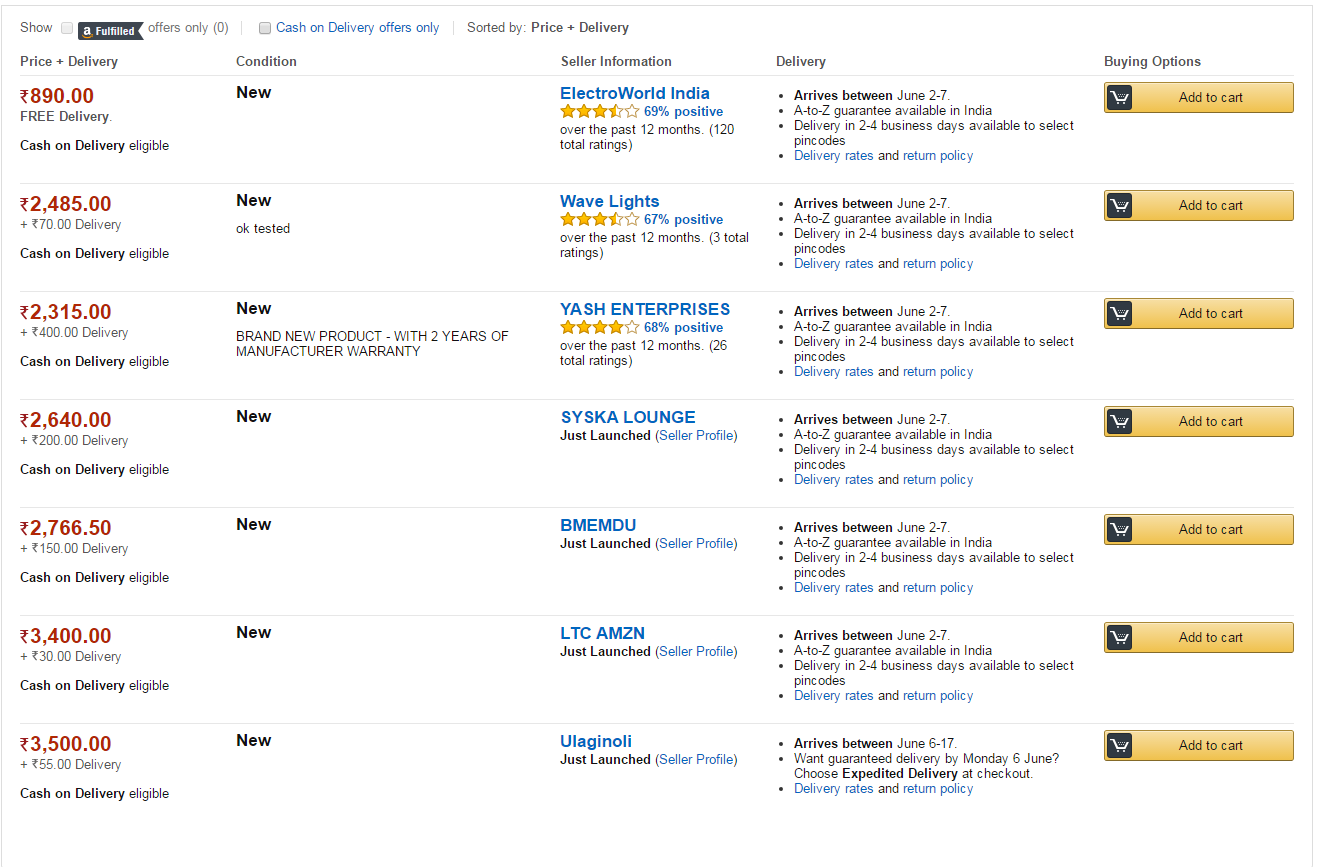Click cart icon on SYSKA LOUNGE row
Viewport: 1317px width, 867px height.
(x=1120, y=421)
